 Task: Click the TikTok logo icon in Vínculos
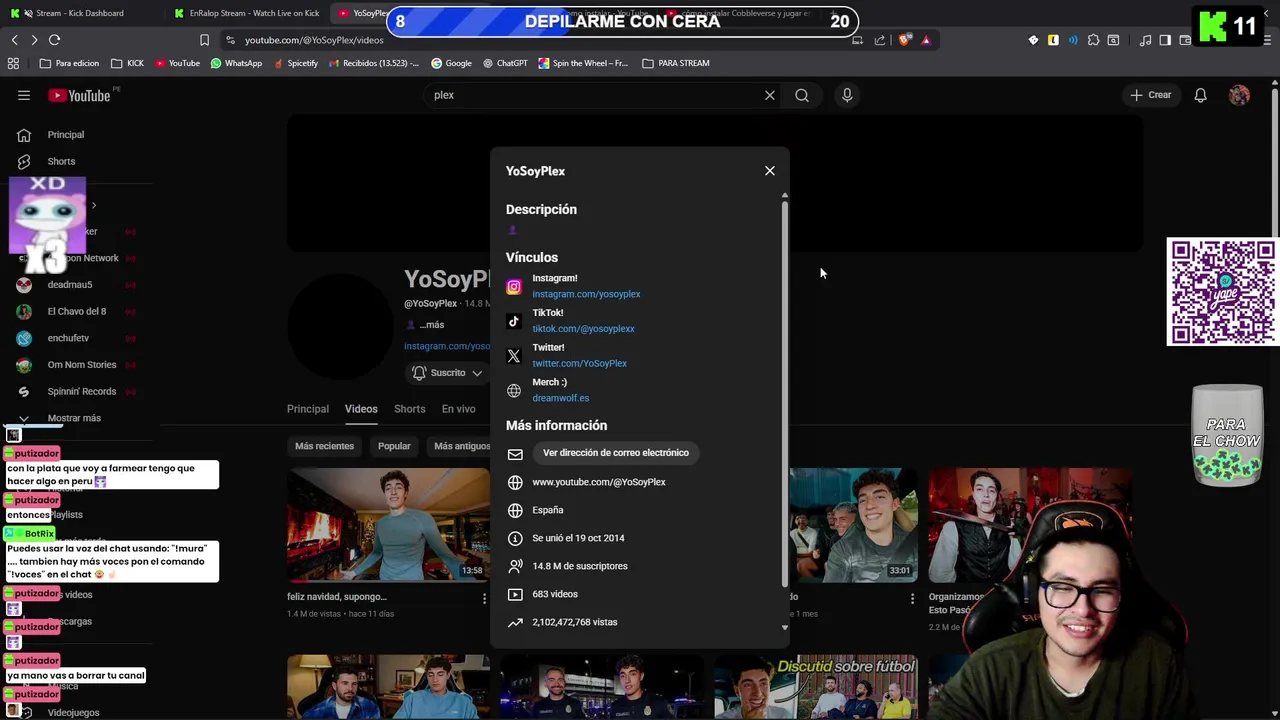pyautogui.click(x=514, y=321)
